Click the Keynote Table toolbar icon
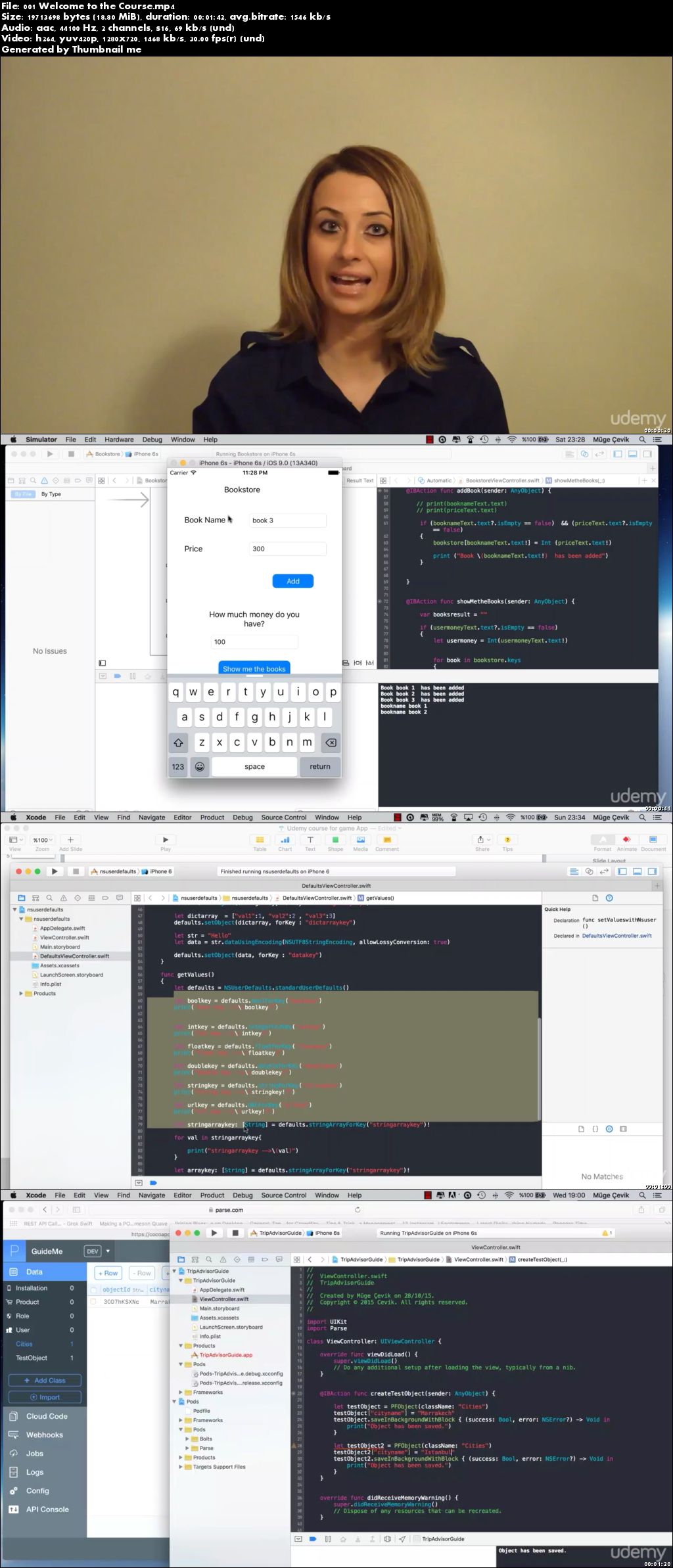 [260, 840]
